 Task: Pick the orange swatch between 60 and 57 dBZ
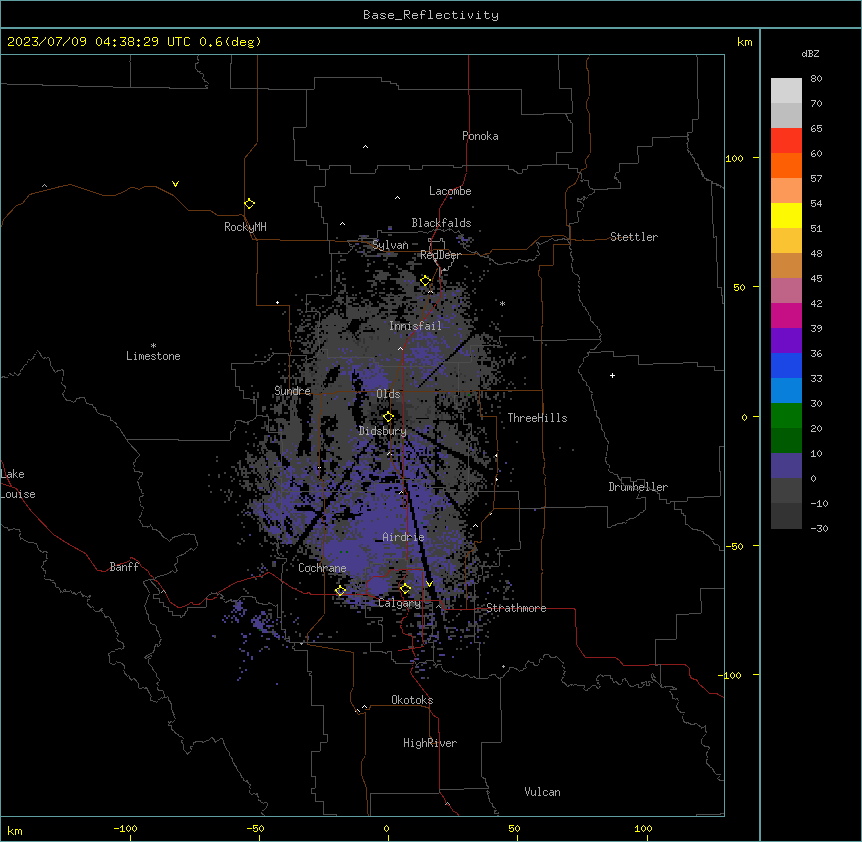pos(786,165)
